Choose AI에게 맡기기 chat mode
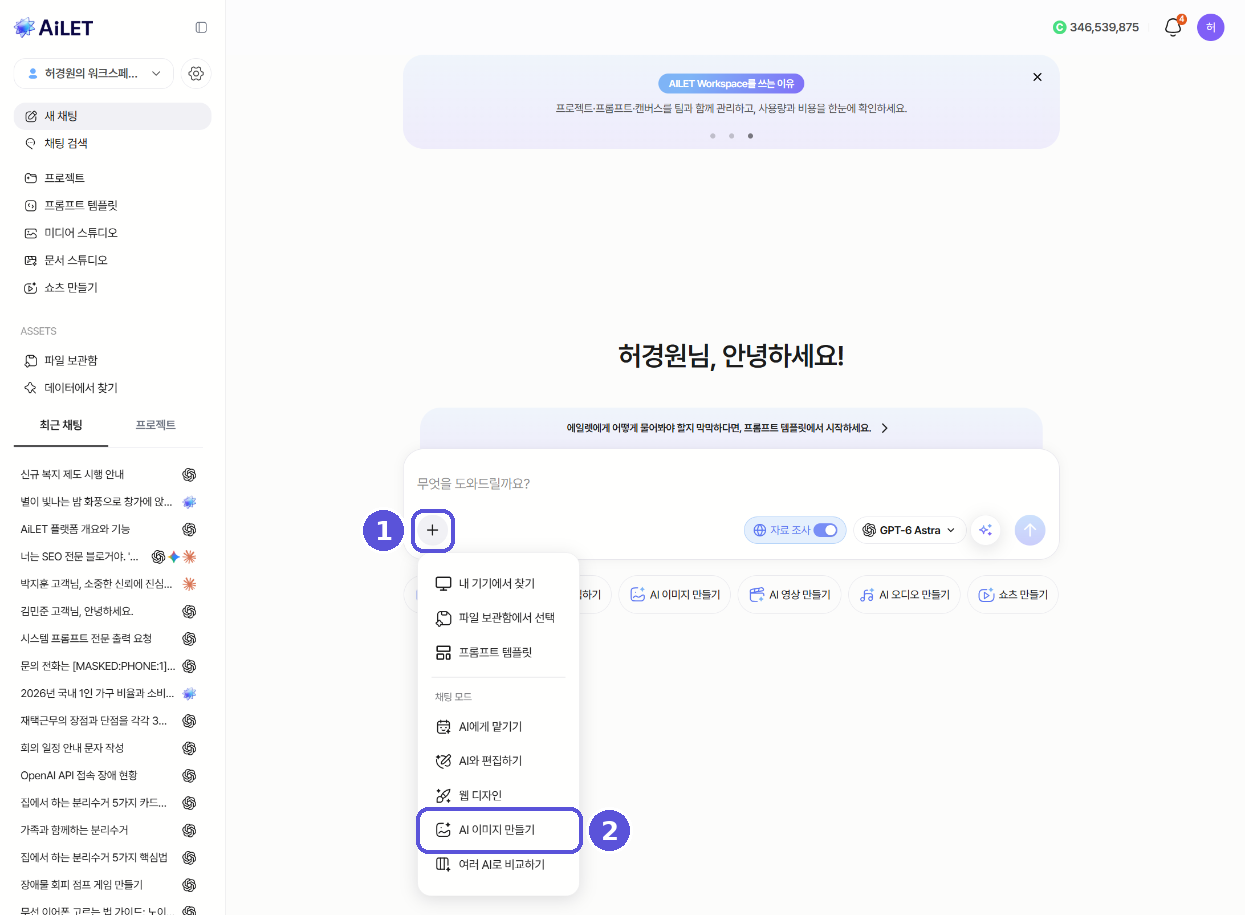The width and height of the screenshot is (1245, 915). coord(498,727)
